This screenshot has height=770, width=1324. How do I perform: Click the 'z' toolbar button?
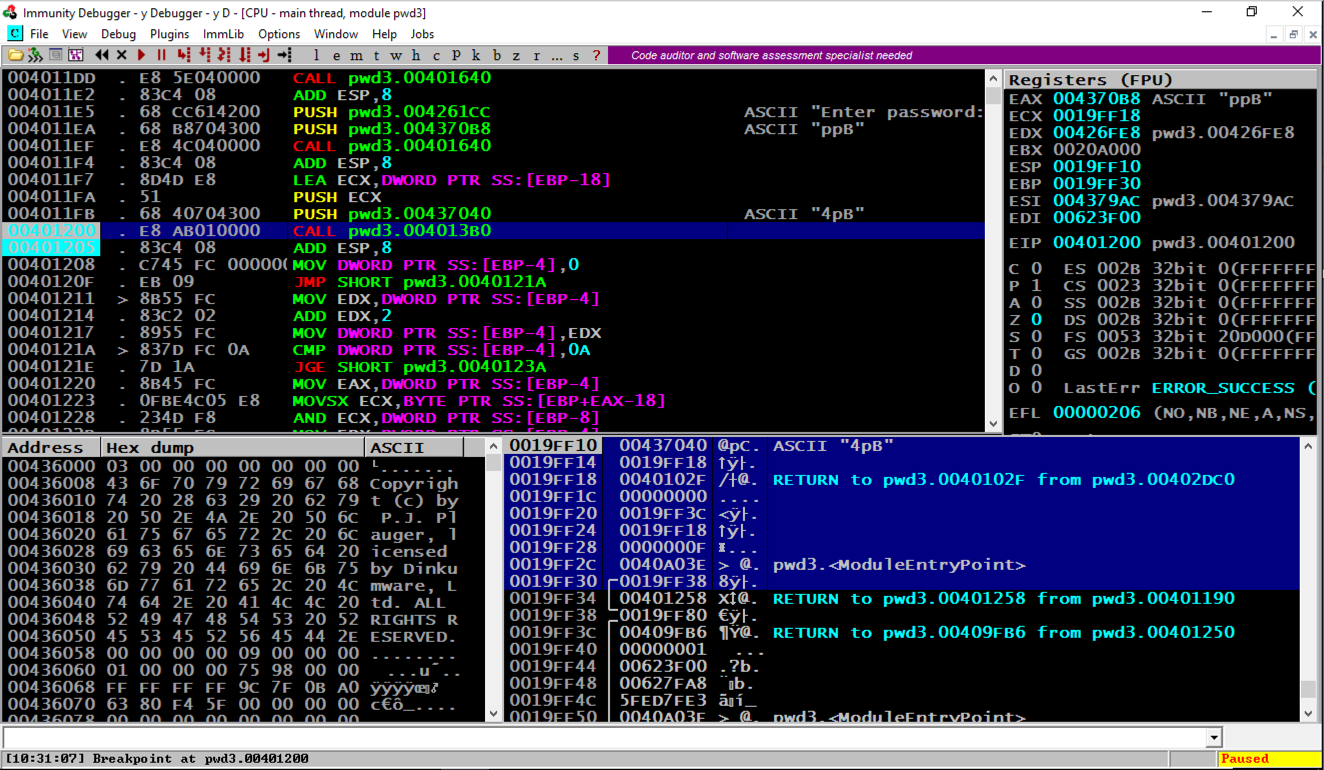(x=517, y=55)
